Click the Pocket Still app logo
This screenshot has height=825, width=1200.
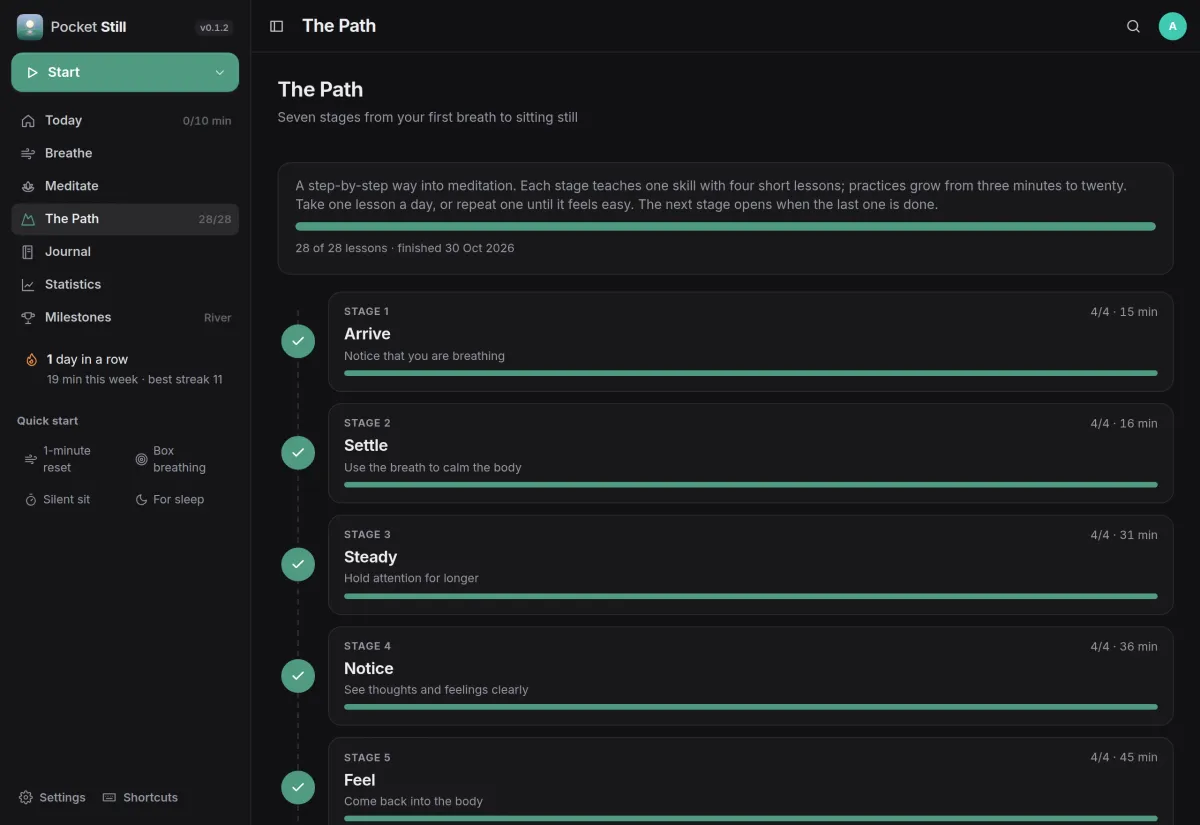pos(30,27)
